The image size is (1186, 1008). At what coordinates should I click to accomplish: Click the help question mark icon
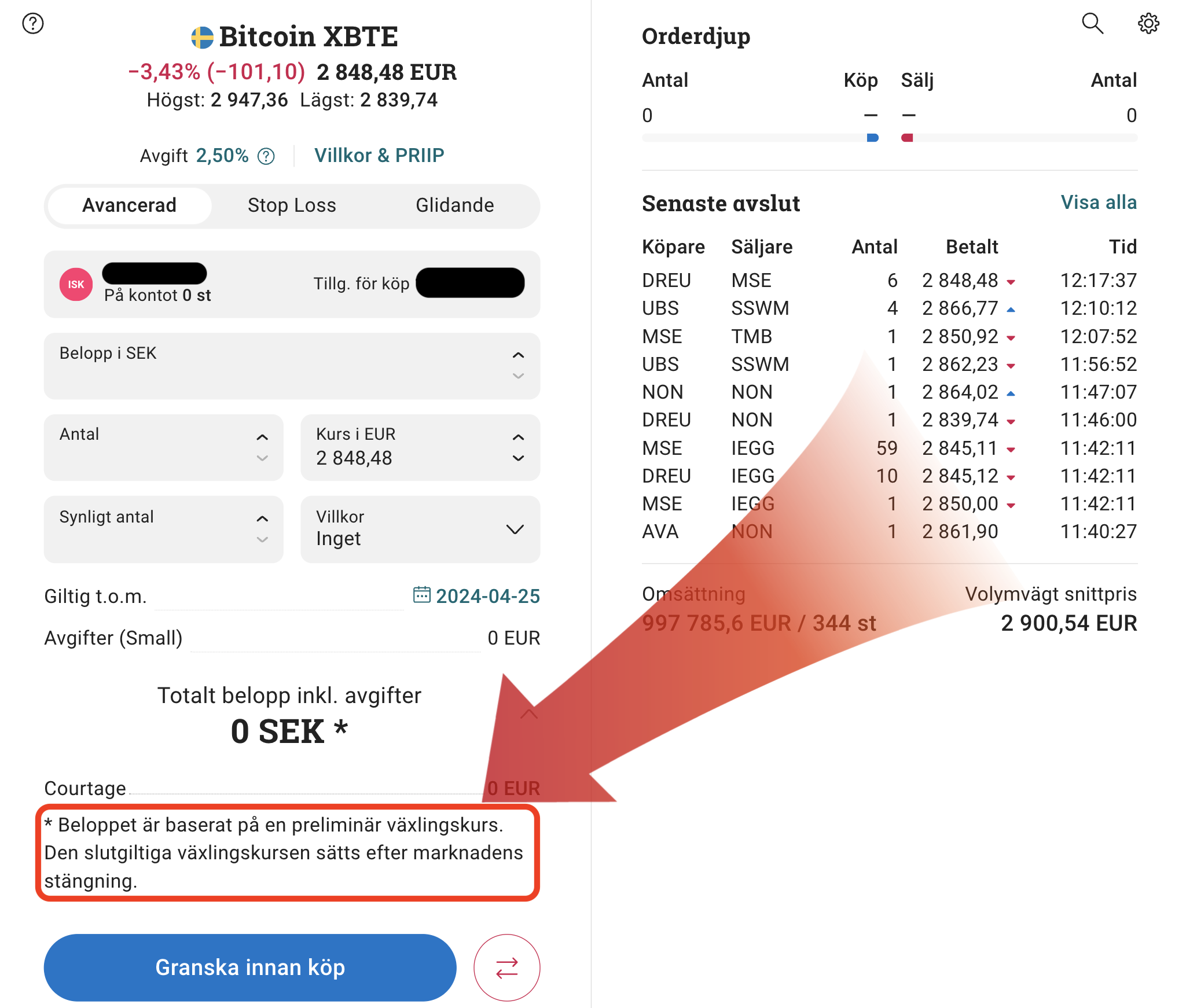(x=33, y=24)
